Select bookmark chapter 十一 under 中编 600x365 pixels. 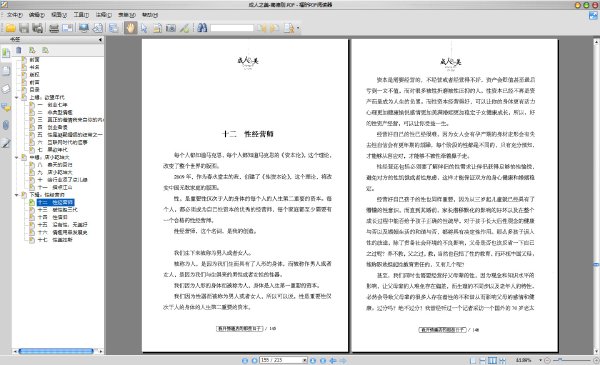55,187
